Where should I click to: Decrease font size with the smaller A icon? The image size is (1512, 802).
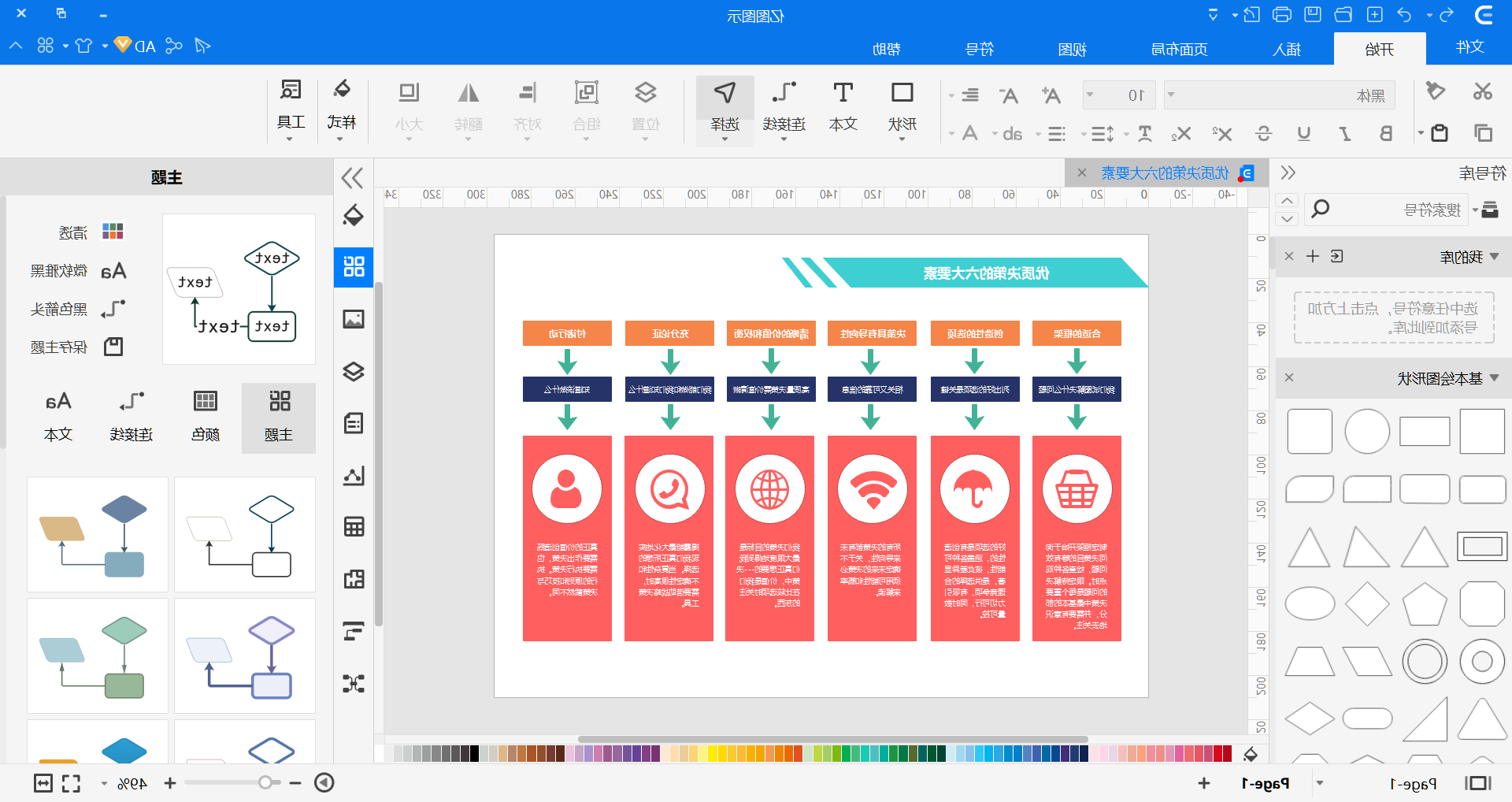click(x=1009, y=95)
